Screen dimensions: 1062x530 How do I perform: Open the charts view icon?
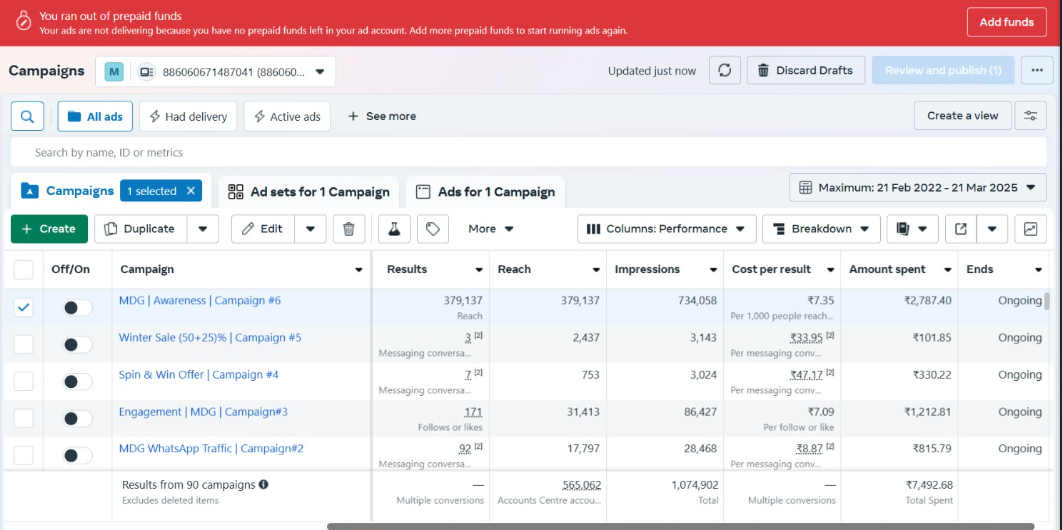click(x=1030, y=229)
